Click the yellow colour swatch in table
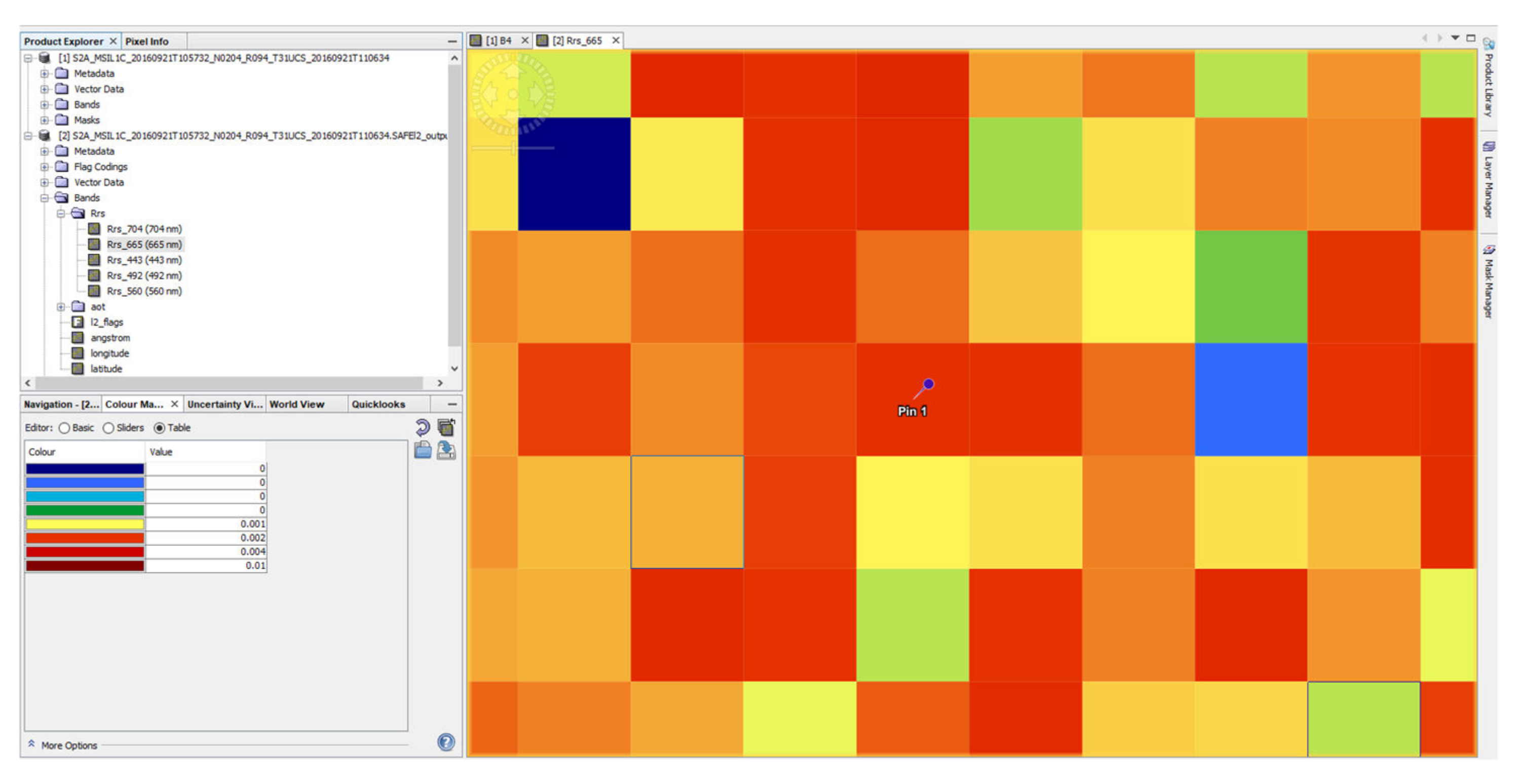Viewport: 1520px width, 784px height. [85, 524]
